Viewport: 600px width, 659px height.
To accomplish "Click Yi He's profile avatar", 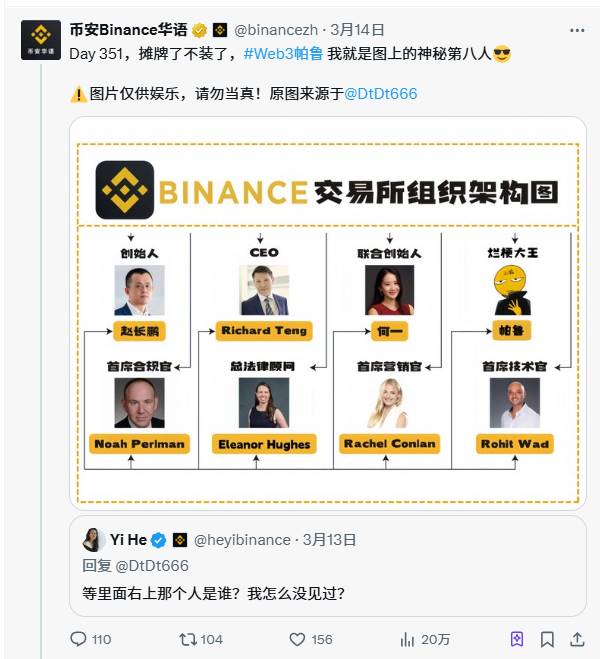I will tap(94, 540).
